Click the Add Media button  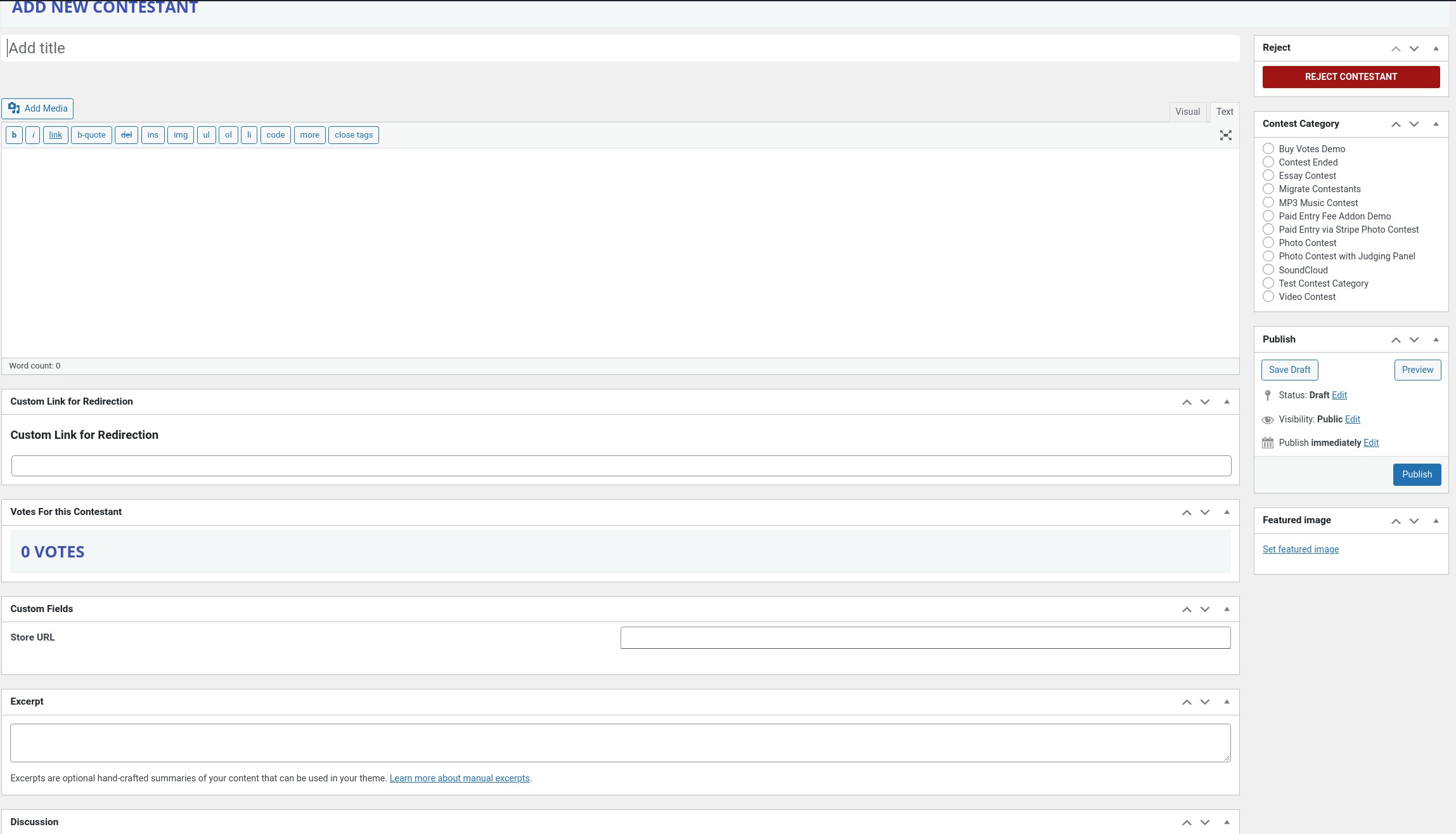pyautogui.click(x=38, y=108)
